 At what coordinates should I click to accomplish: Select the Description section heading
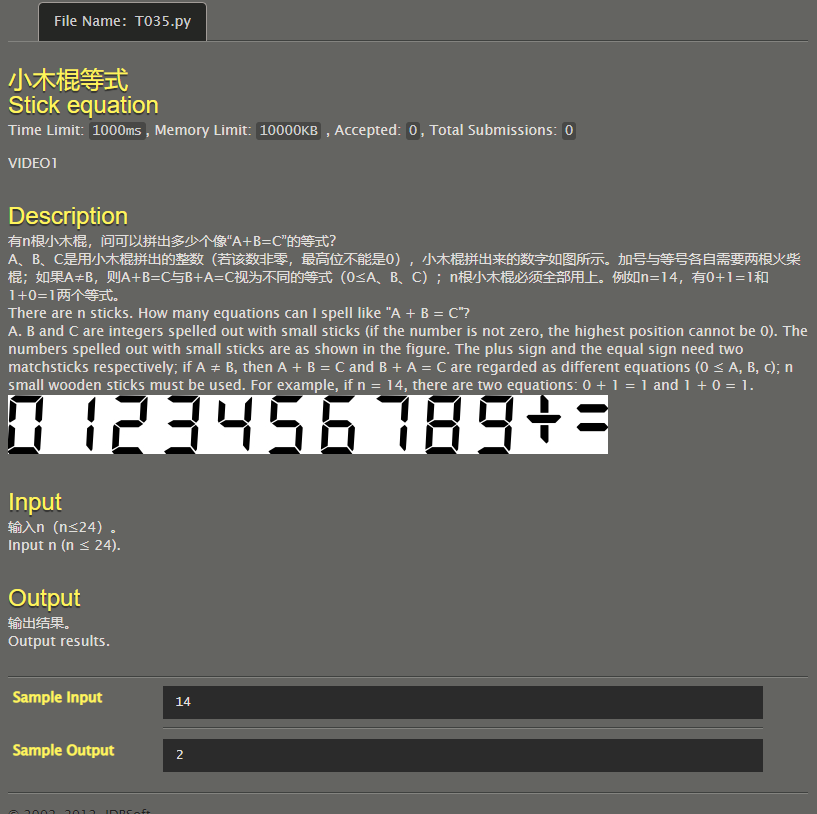coord(67,216)
